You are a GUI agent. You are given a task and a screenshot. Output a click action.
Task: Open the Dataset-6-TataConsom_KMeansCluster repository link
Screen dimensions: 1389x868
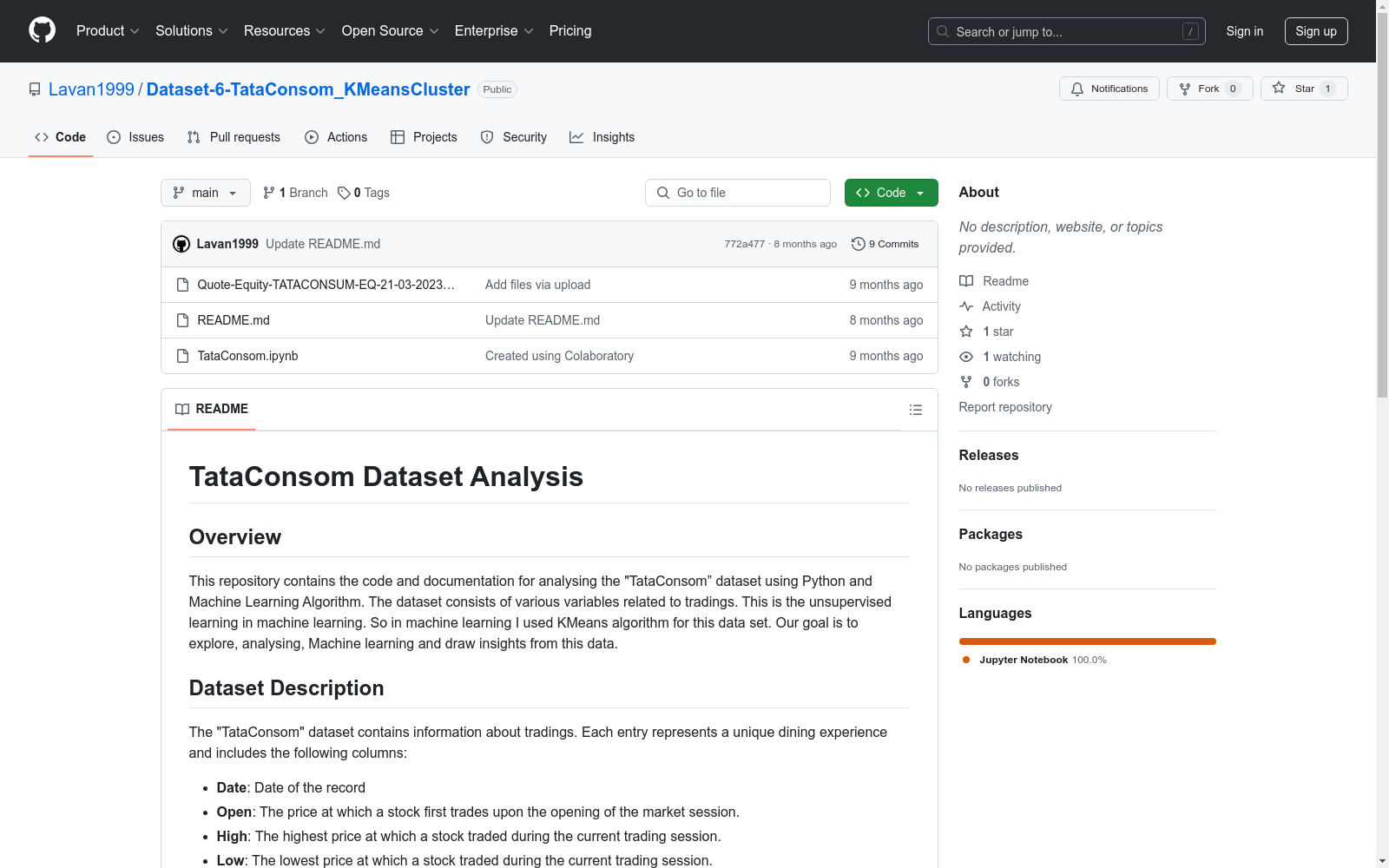pyautogui.click(x=308, y=89)
